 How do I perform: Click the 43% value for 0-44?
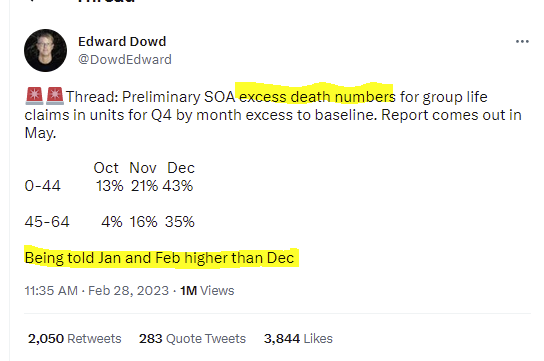(178, 186)
